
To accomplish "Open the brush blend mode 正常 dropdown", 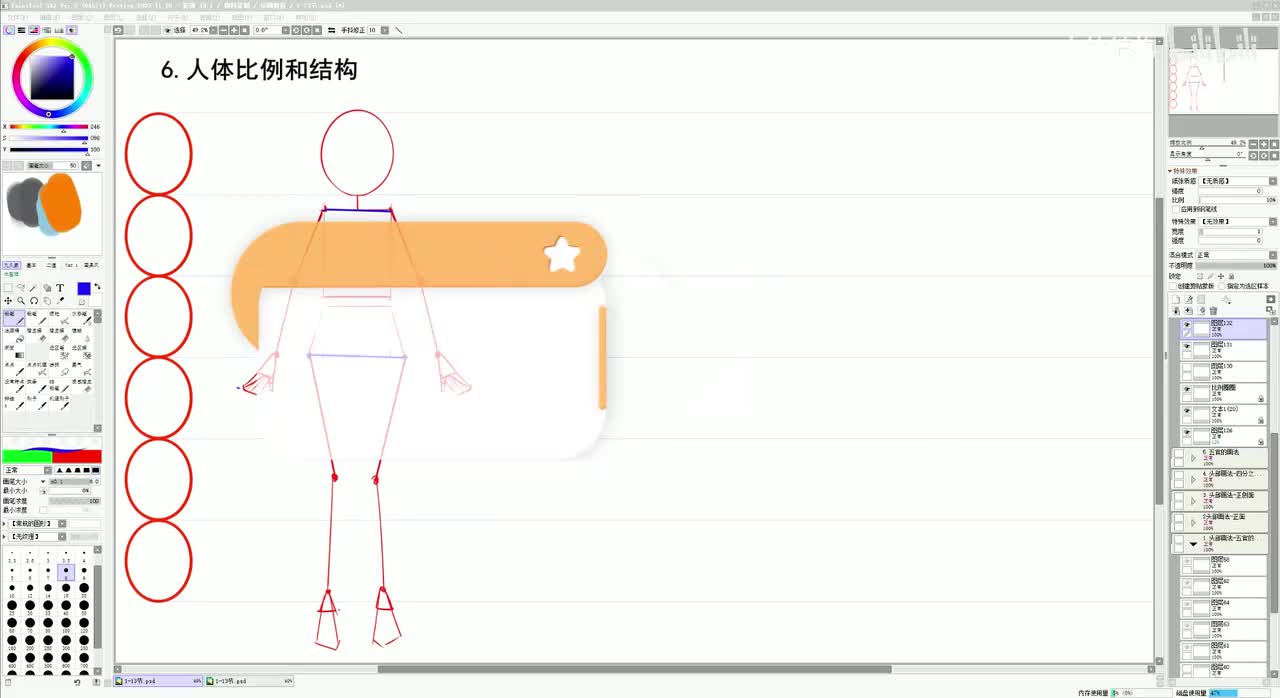I will [25, 470].
